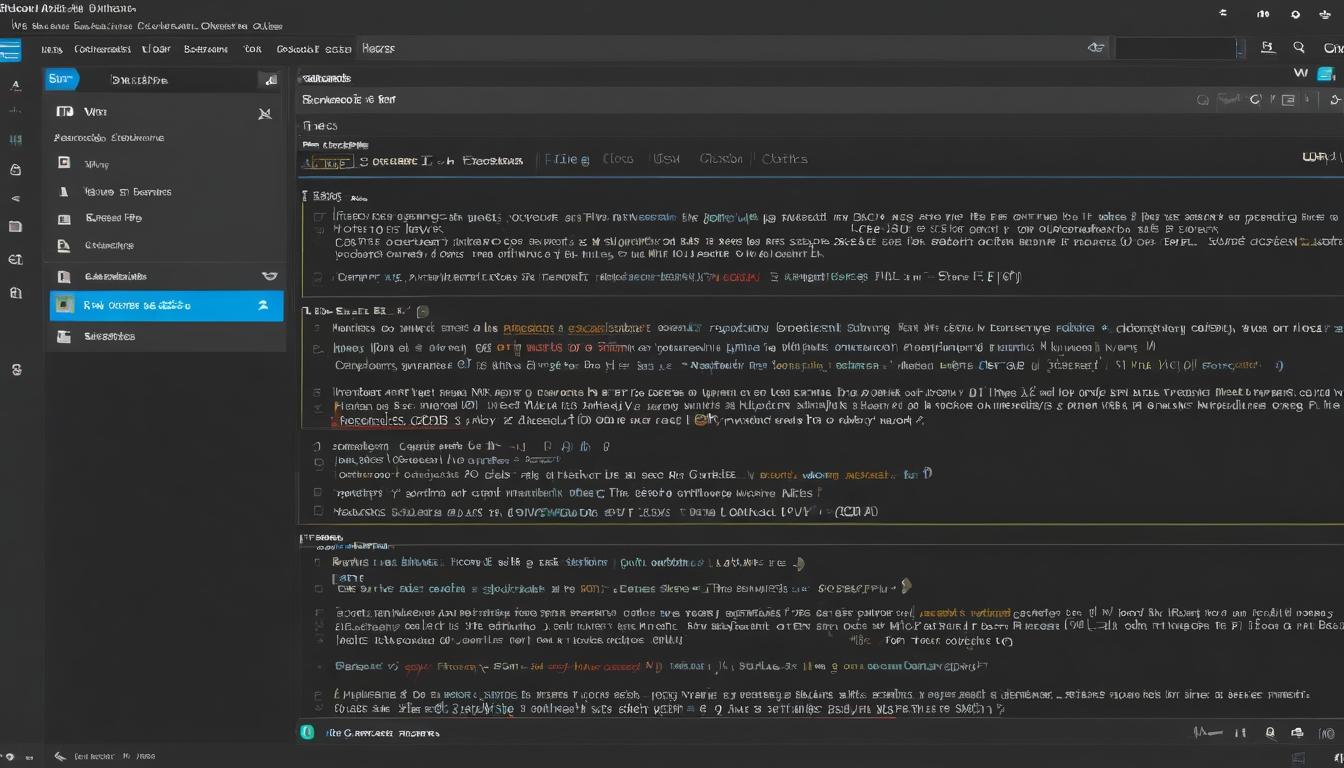Click the blue hamburger menu icon at top-left
This screenshot has width=1344, height=768.
click(10, 49)
